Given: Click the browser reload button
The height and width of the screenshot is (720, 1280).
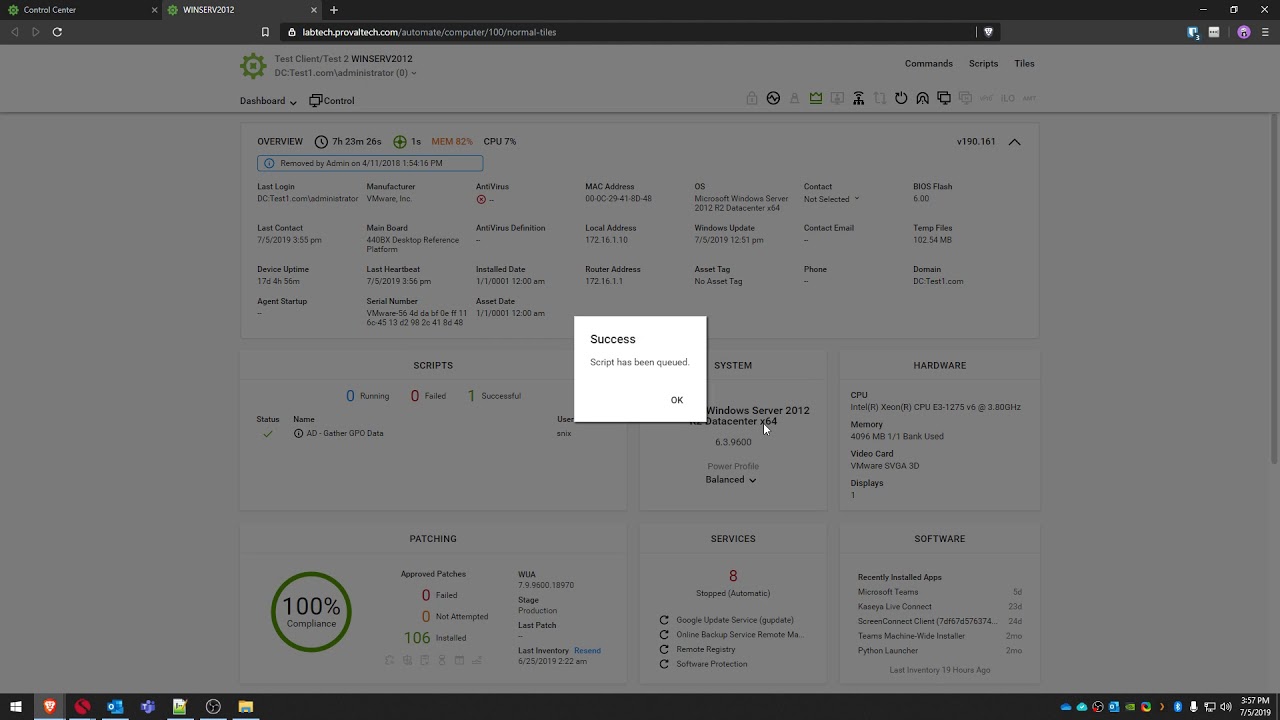Looking at the screenshot, I should click(x=57, y=32).
